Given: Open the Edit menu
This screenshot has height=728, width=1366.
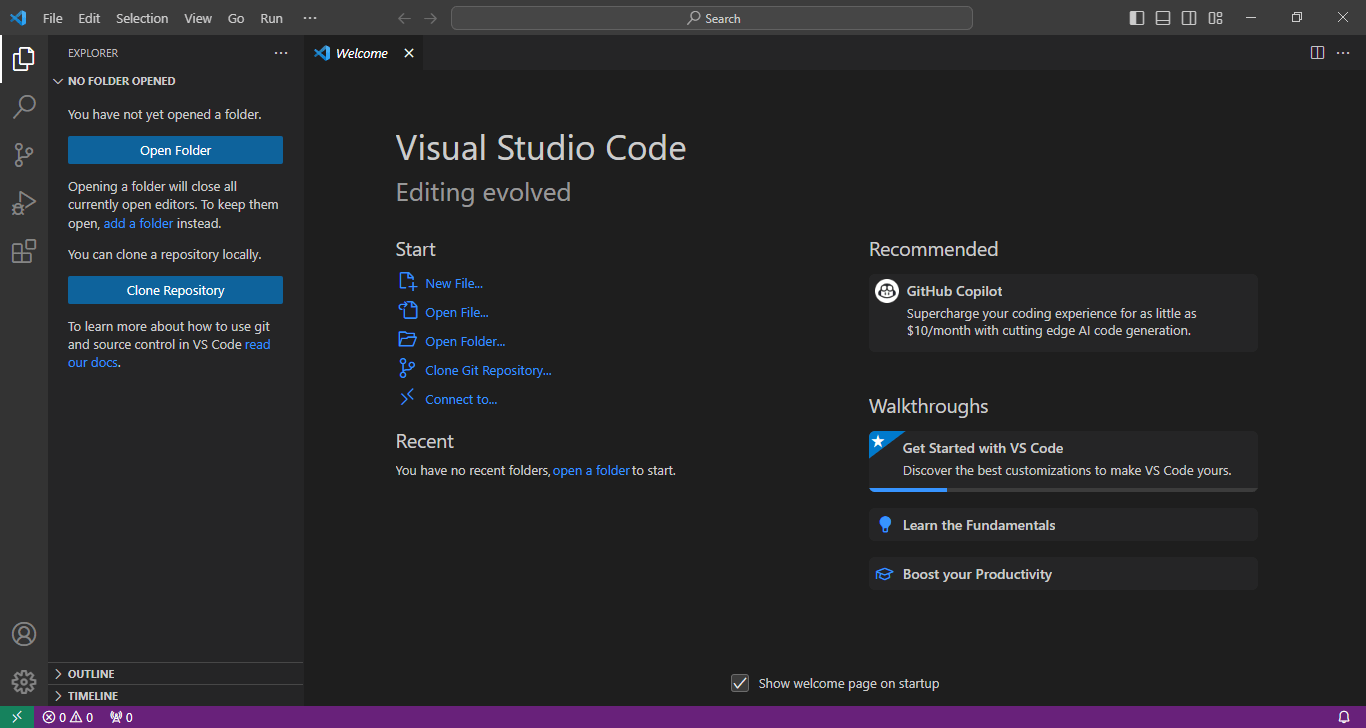Looking at the screenshot, I should 89,18.
